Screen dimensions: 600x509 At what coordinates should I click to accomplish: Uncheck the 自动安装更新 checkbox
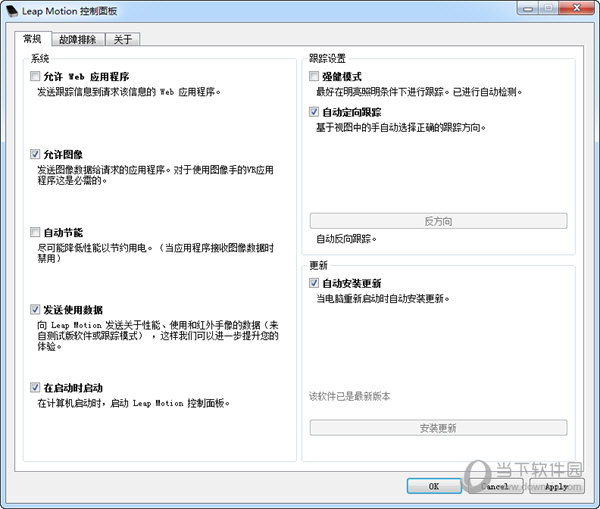click(x=315, y=283)
